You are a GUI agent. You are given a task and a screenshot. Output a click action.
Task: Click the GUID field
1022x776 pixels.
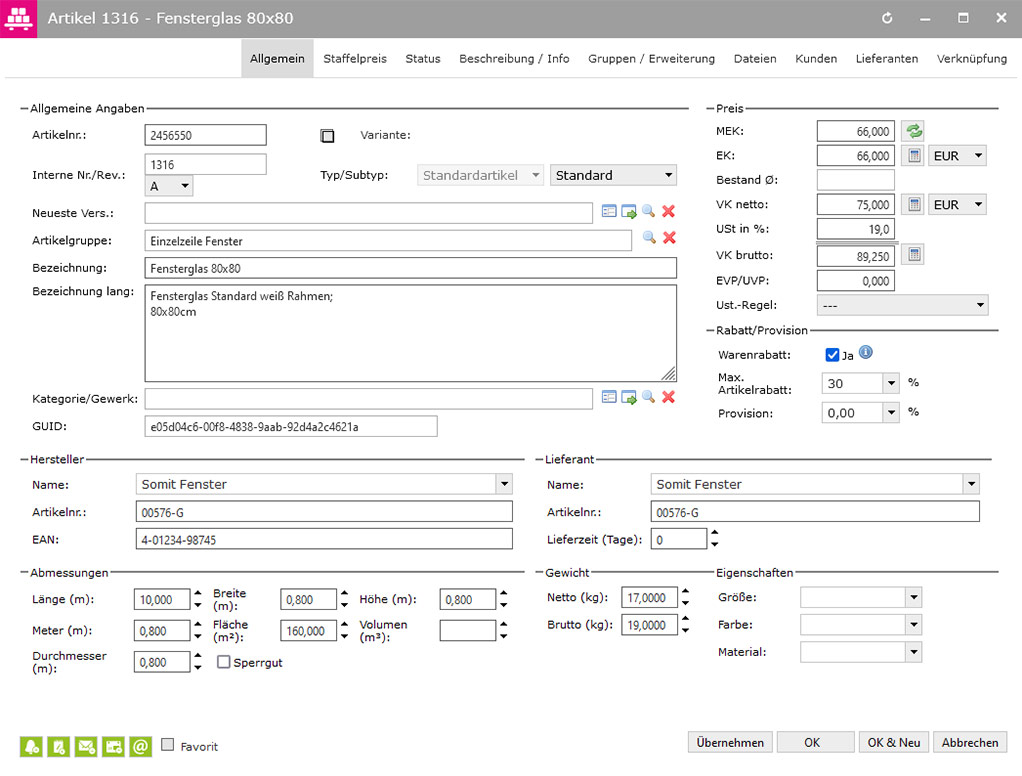pos(291,427)
